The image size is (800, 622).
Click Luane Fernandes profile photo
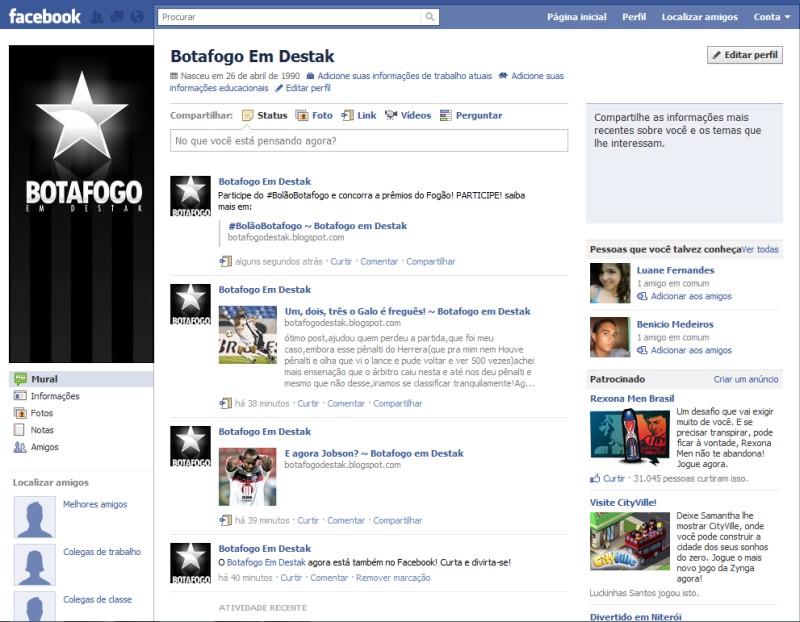[x=610, y=283]
